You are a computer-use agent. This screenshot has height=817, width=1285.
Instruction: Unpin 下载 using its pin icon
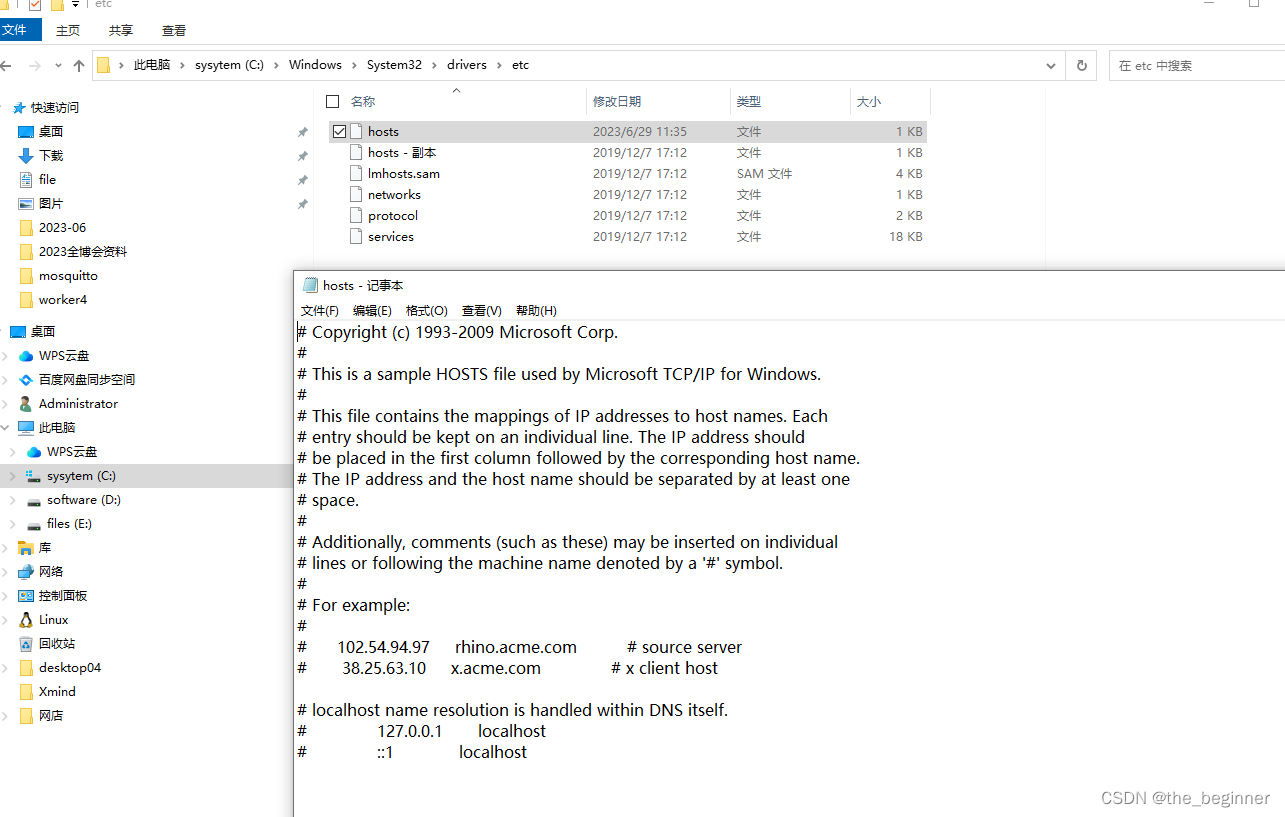pos(303,156)
